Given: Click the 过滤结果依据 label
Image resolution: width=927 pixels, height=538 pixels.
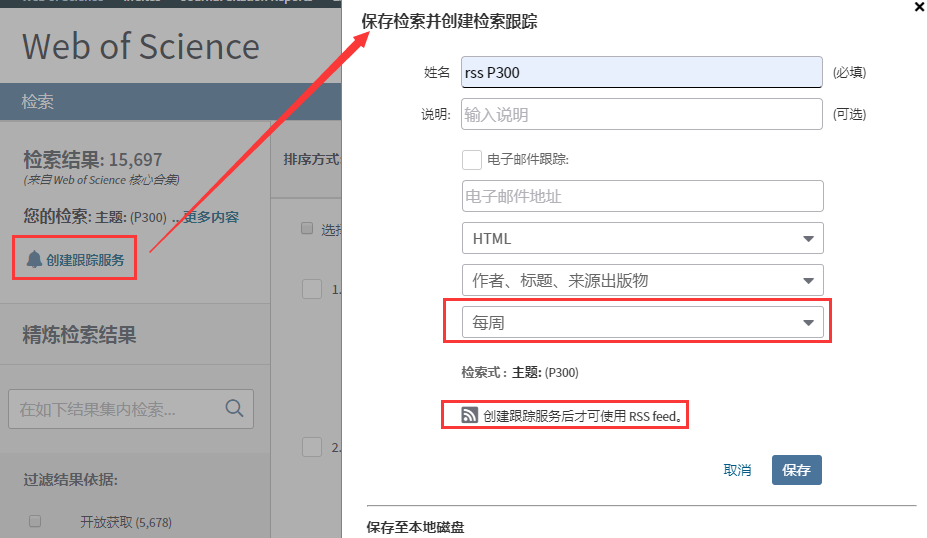Looking at the screenshot, I should coord(70,479).
